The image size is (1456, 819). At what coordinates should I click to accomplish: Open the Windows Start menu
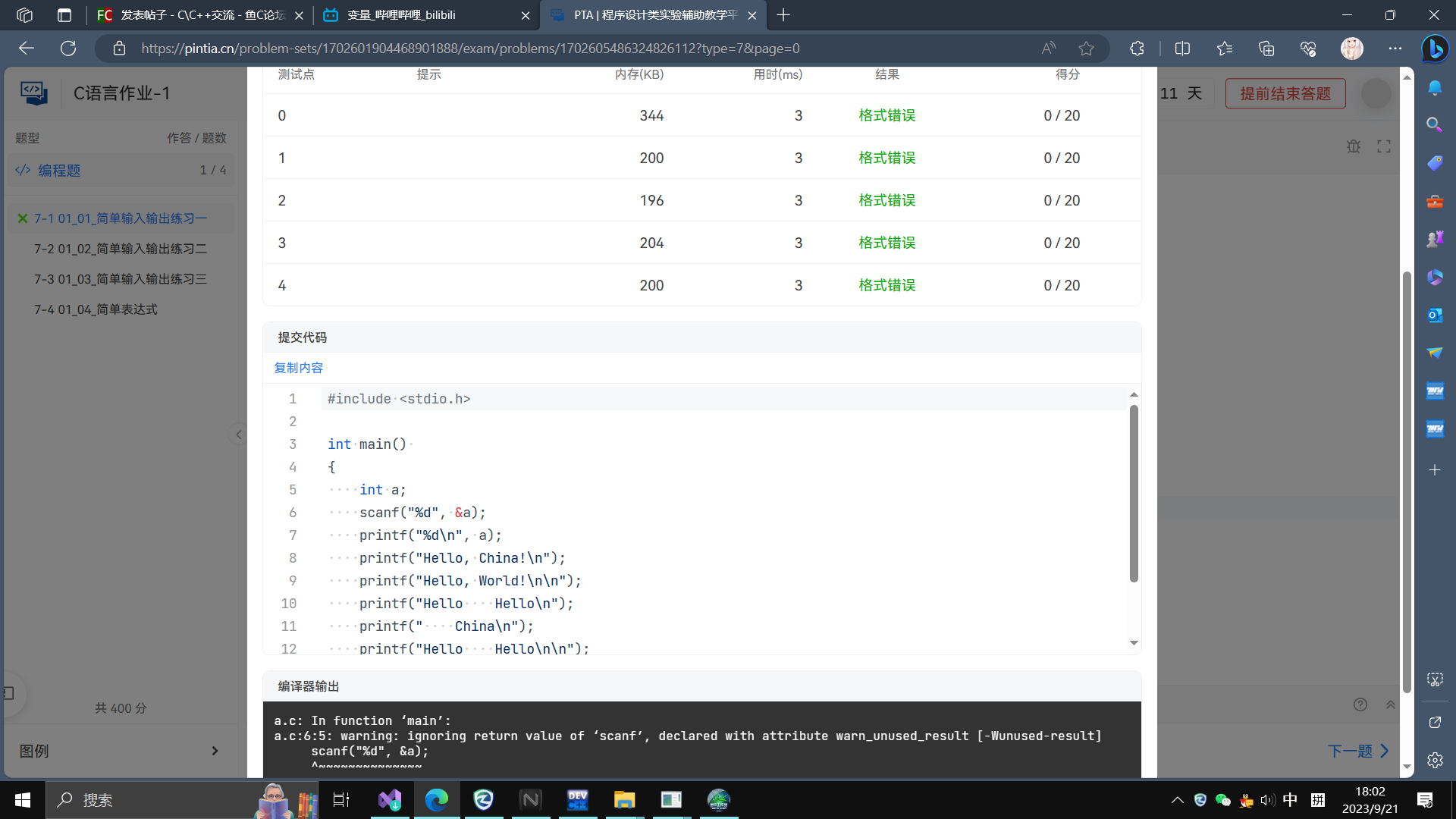pyautogui.click(x=23, y=800)
